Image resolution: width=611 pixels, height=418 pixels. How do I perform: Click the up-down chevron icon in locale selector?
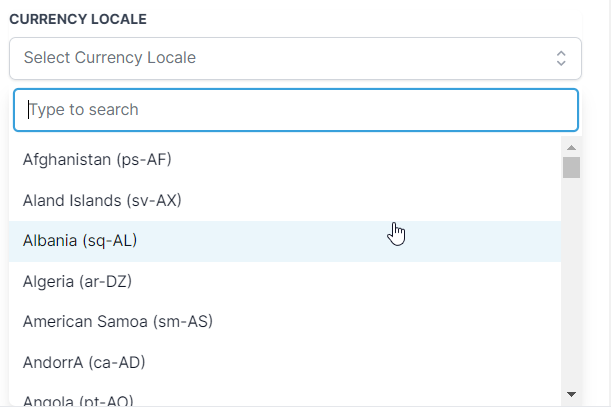click(561, 58)
